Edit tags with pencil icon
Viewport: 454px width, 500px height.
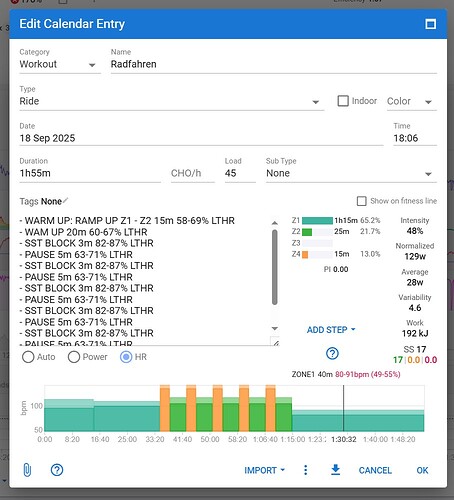click(x=66, y=200)
